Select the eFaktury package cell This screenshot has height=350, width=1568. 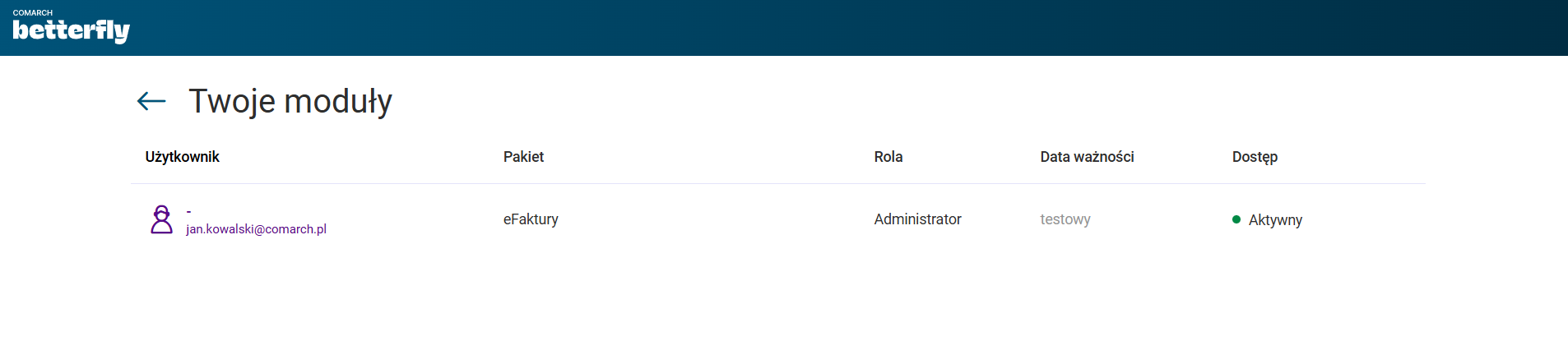pos(531,219)
